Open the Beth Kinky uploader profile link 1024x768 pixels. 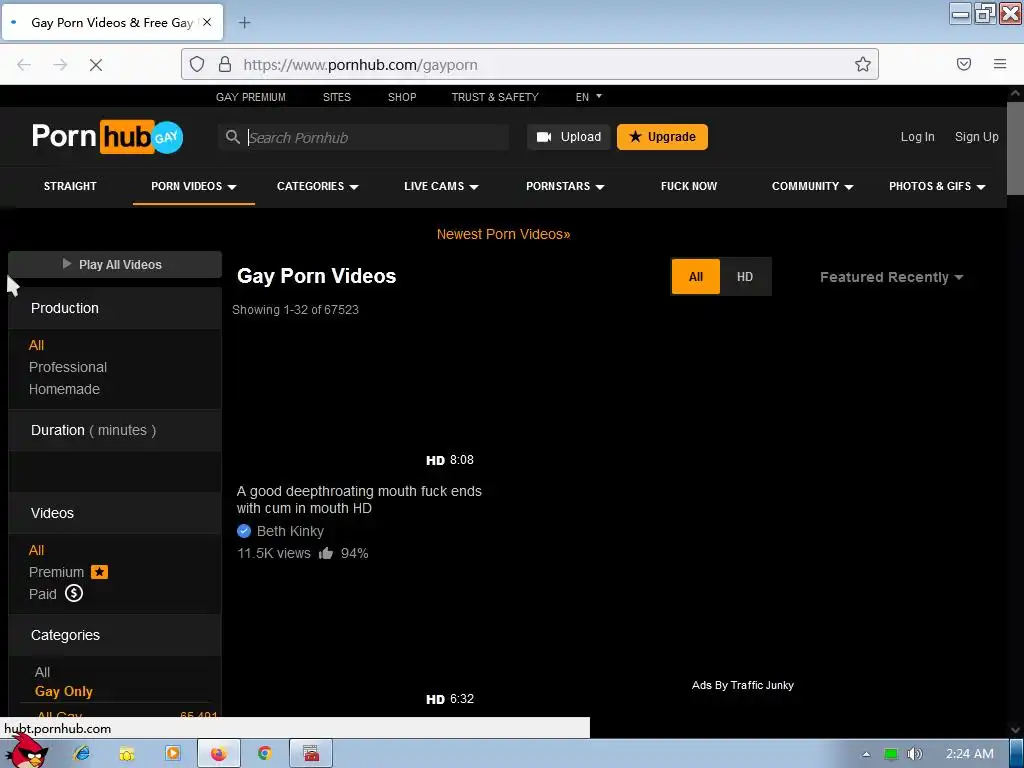[290, 531]
